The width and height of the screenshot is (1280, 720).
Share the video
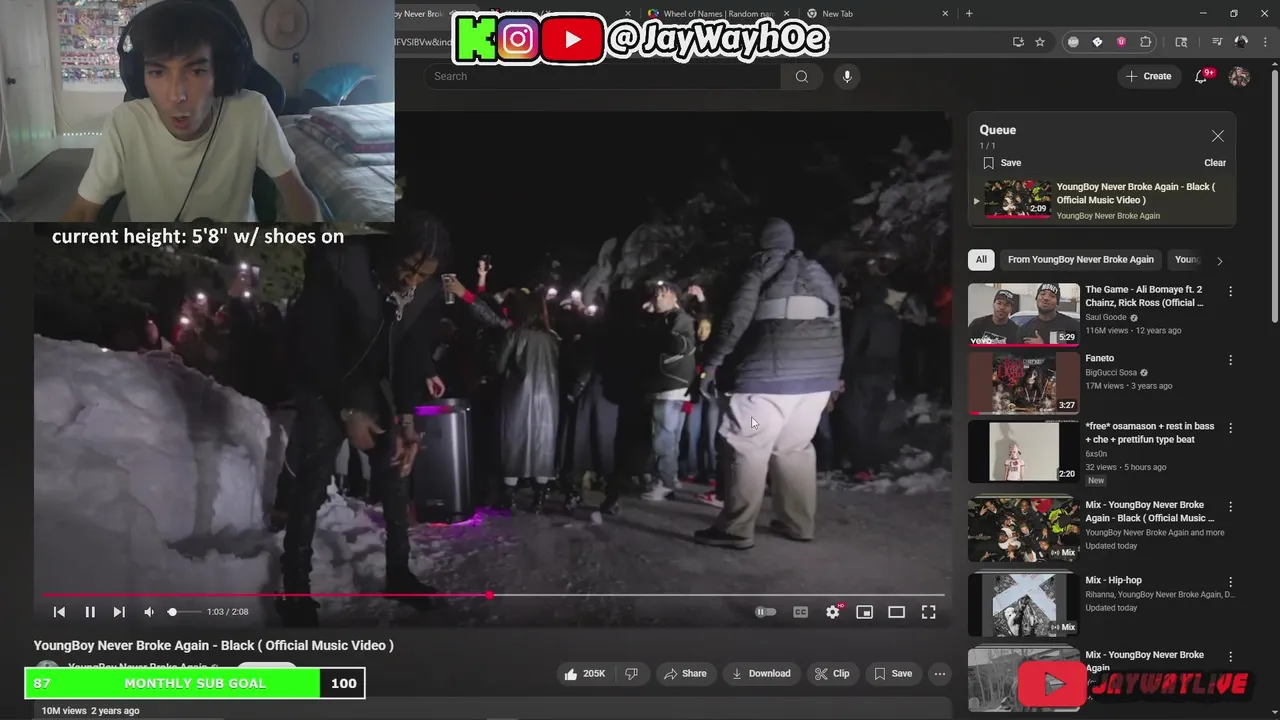click(685, 674)
